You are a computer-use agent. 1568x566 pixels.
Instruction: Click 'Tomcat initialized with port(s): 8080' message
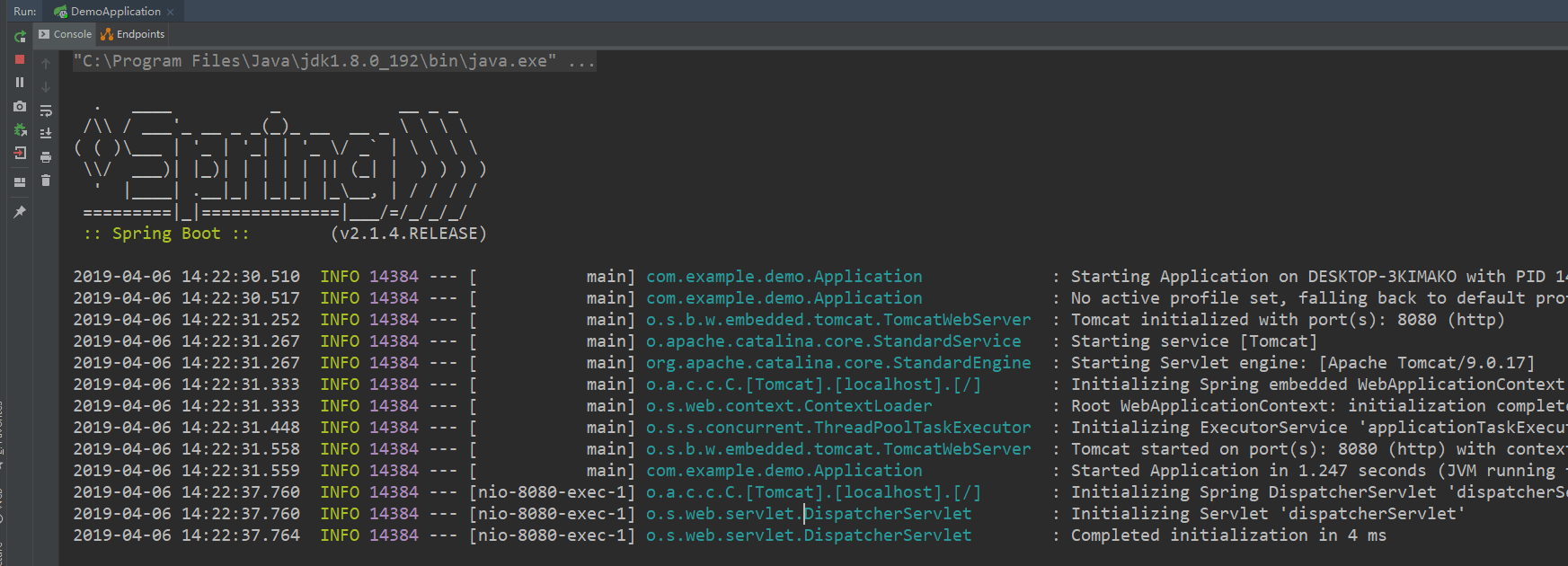(x=1288, y=320)
